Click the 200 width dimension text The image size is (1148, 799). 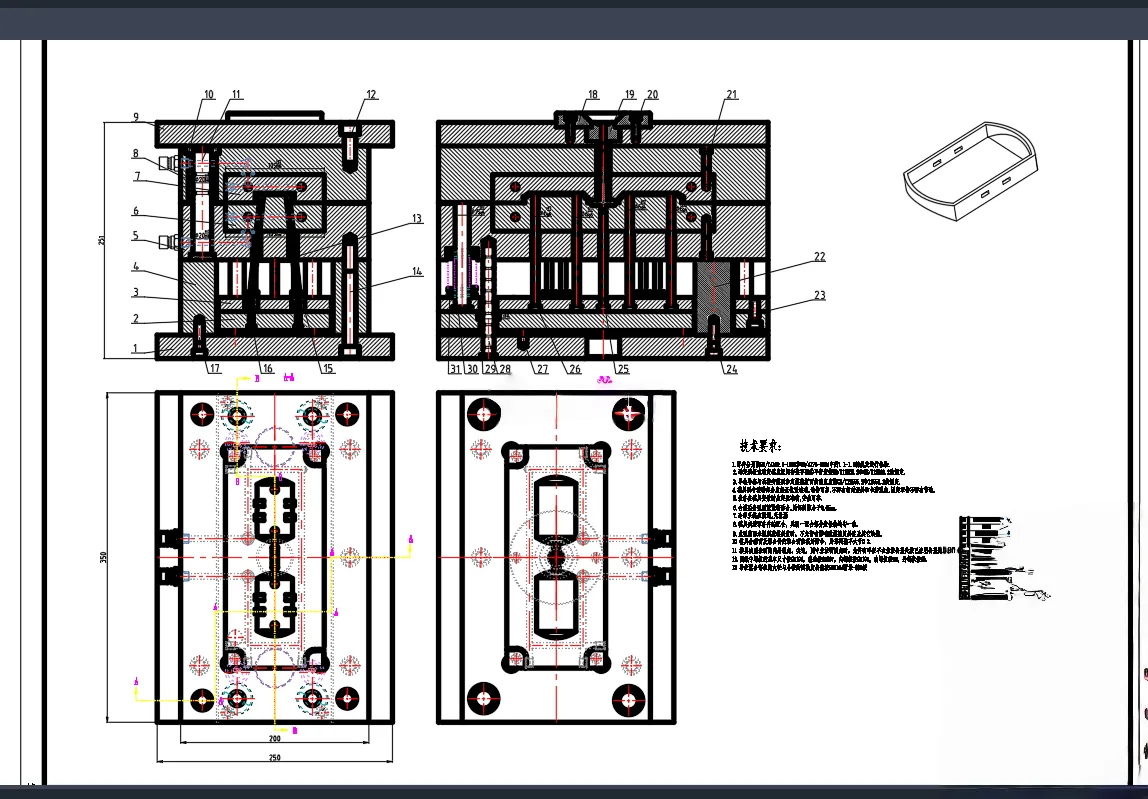[x=275, y=738]
